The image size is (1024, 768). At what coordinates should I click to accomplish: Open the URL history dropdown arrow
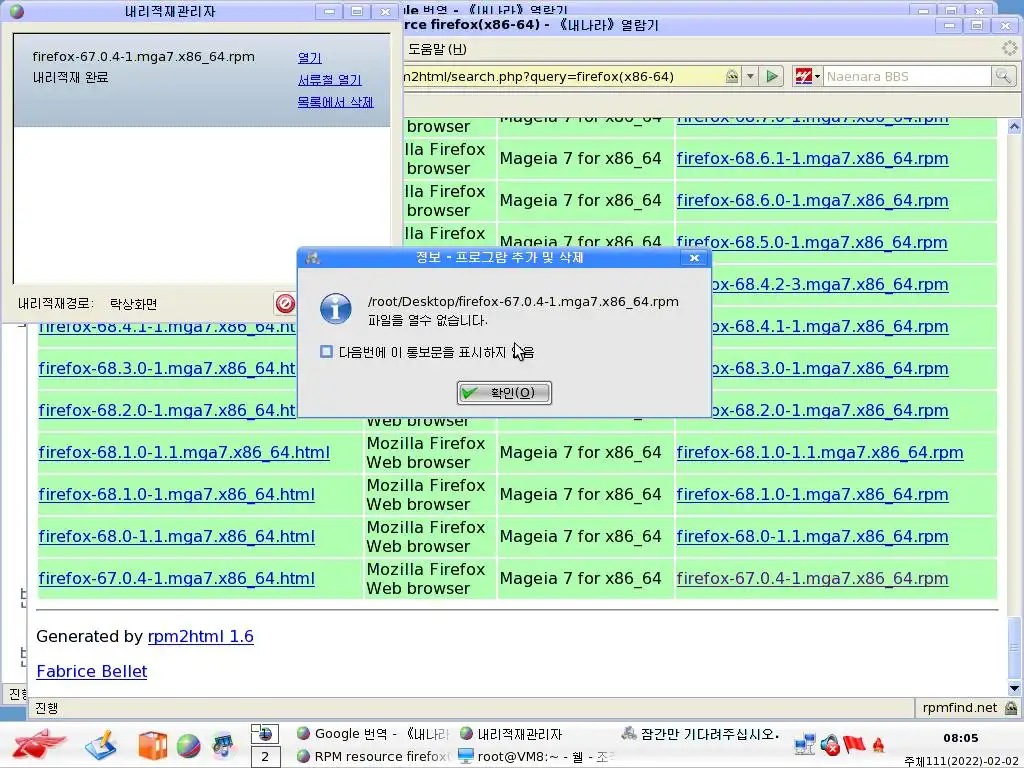(750, 76)
